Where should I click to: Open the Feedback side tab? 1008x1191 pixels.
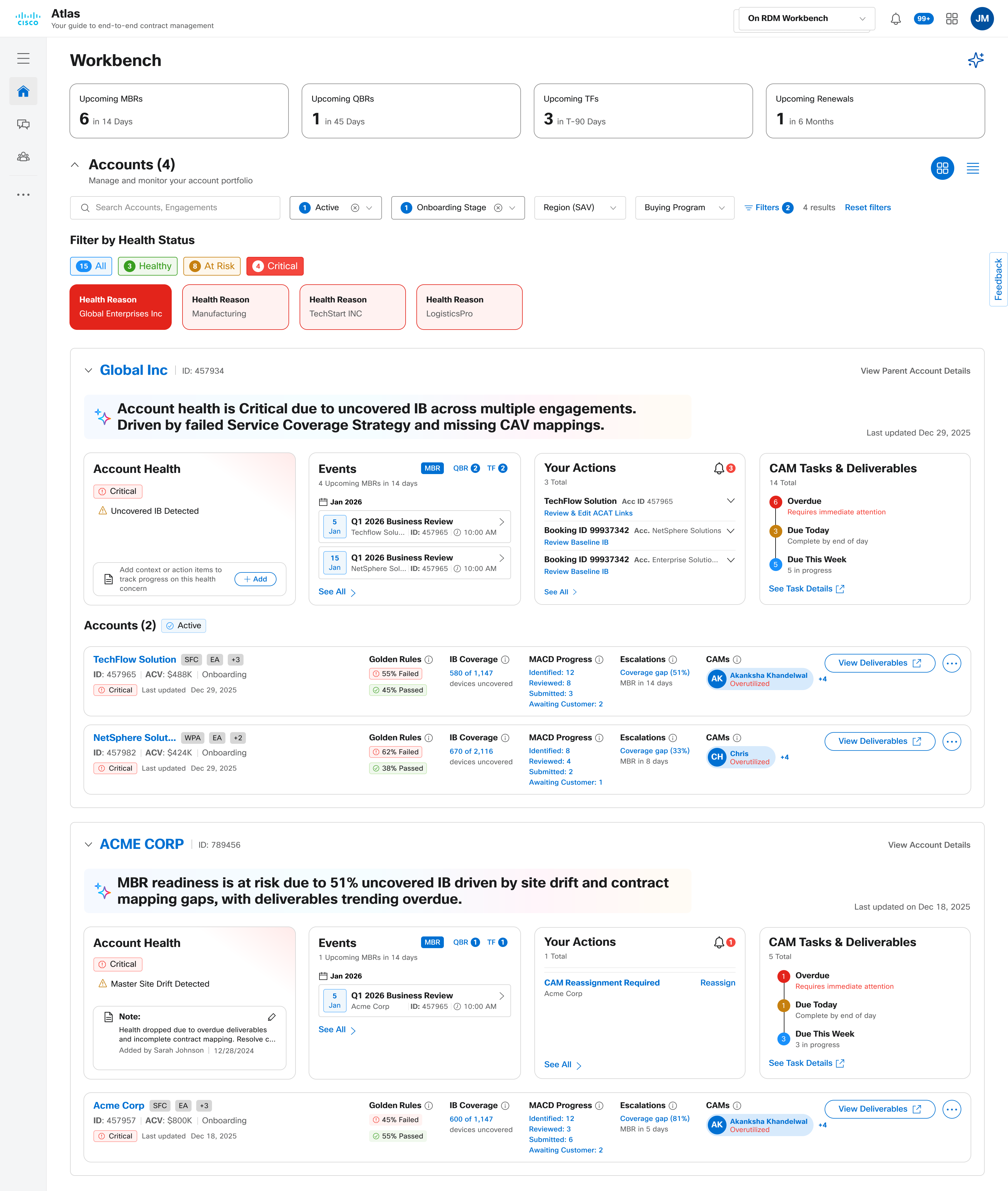click(998, 279)
